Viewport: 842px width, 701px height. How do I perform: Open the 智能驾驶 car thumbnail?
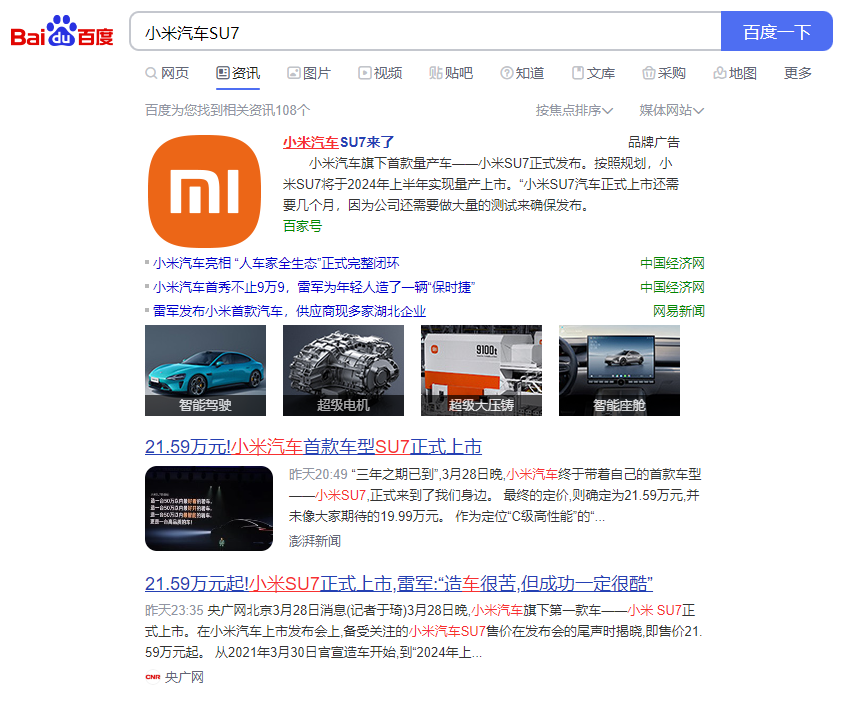[205, 370]
